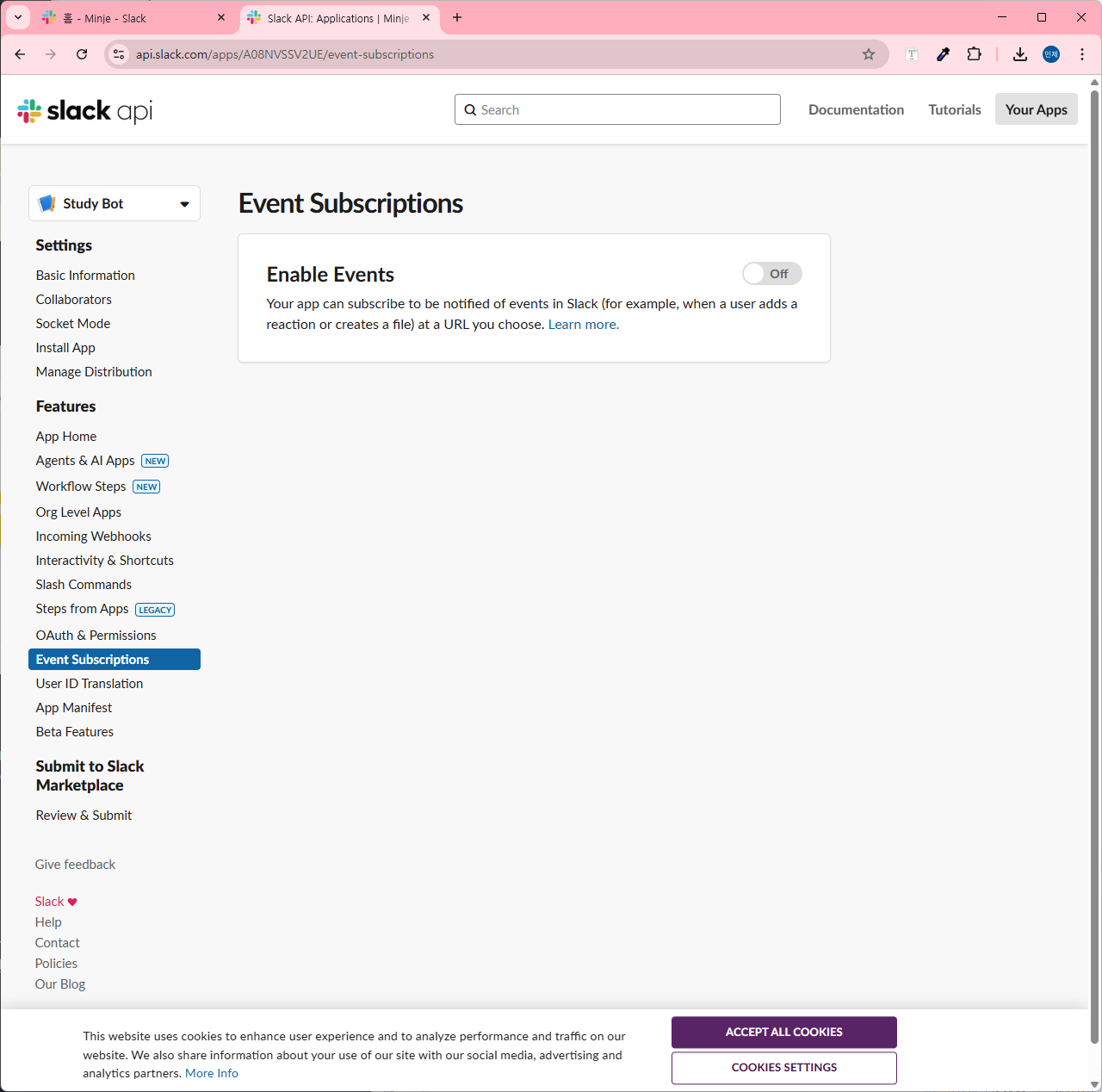The image size is (1102, 1092).
Task: Open Cookies Settings
Action: 784,1068
